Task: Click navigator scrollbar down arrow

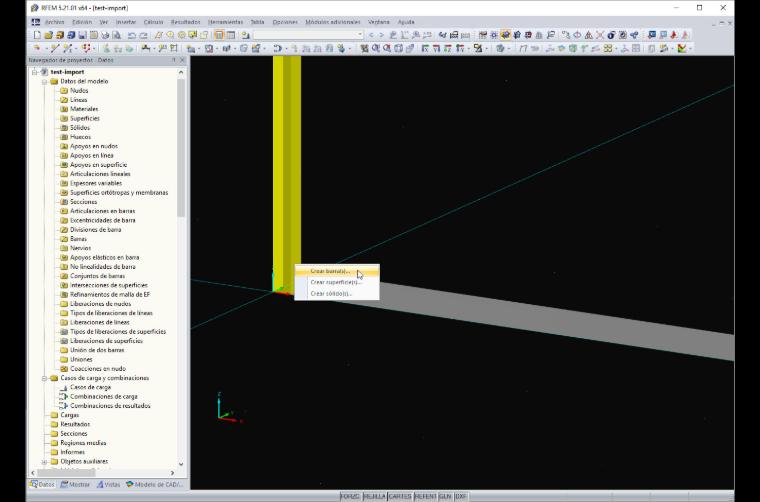Action: [181, 464]
